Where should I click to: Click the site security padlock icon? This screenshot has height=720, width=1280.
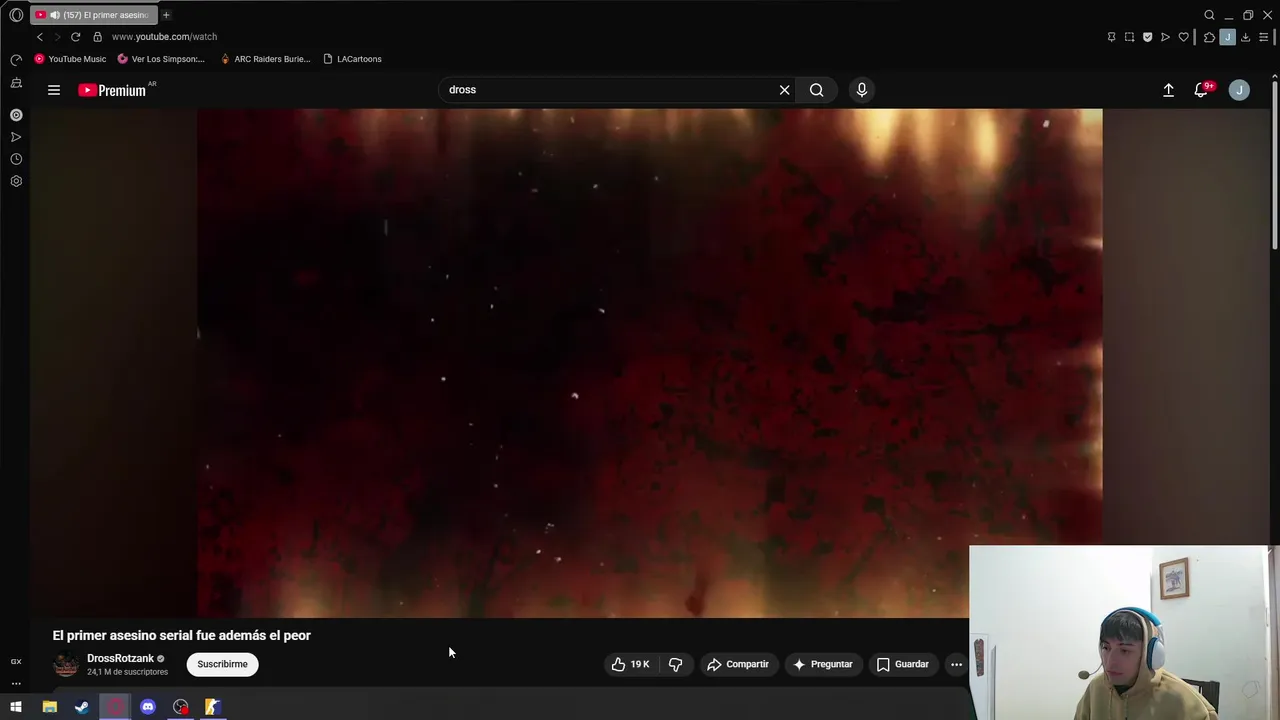[97, 37]
